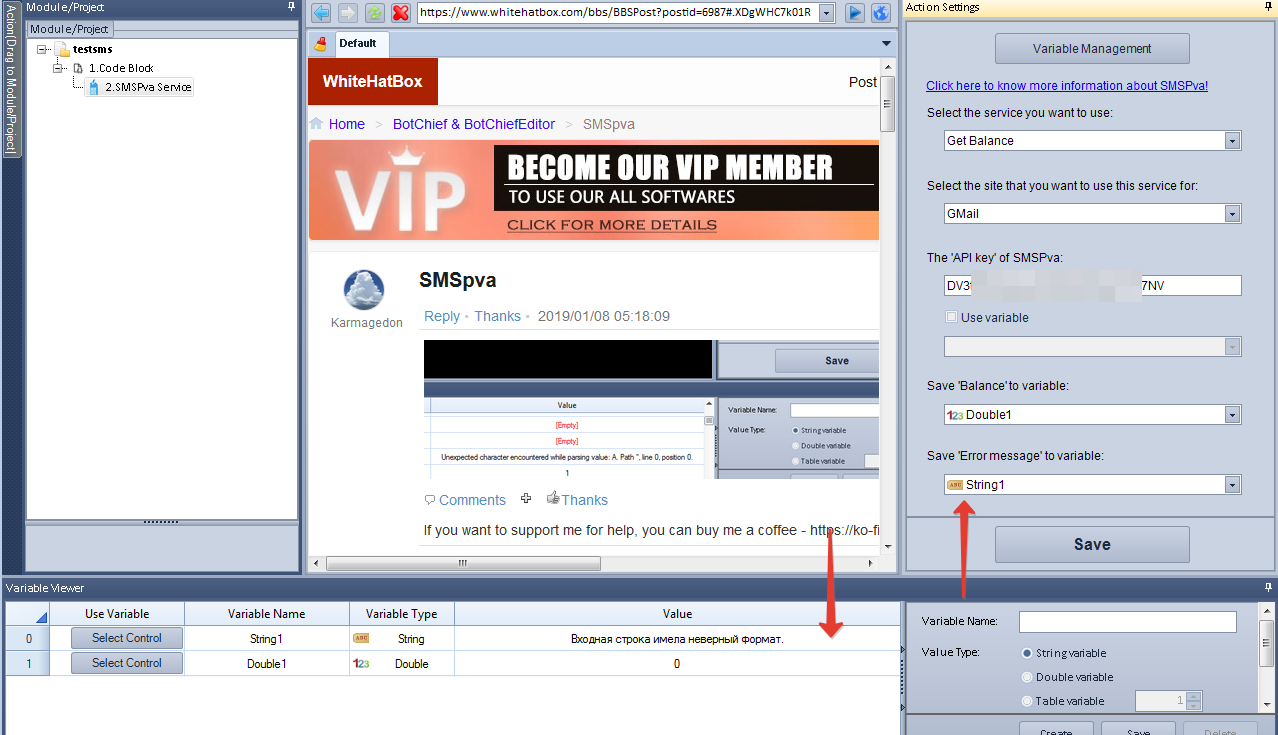Viewport: 1278px width, 735px height.
Task: Select the 'Double variable' radio option
Action: coord(1027,677)
